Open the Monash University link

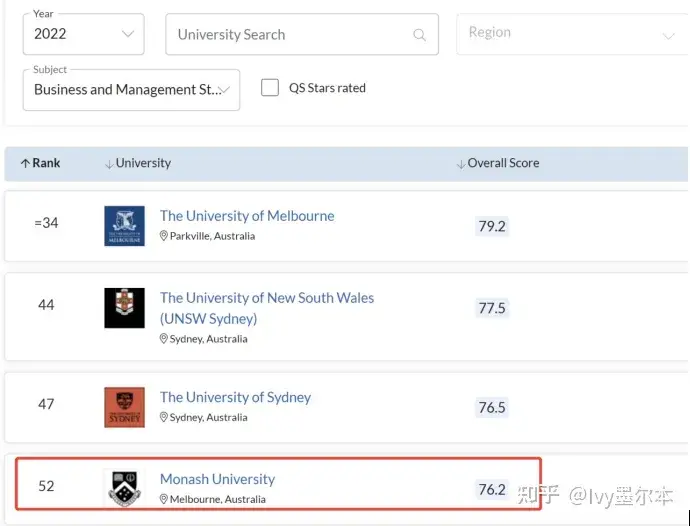[217, 479]
